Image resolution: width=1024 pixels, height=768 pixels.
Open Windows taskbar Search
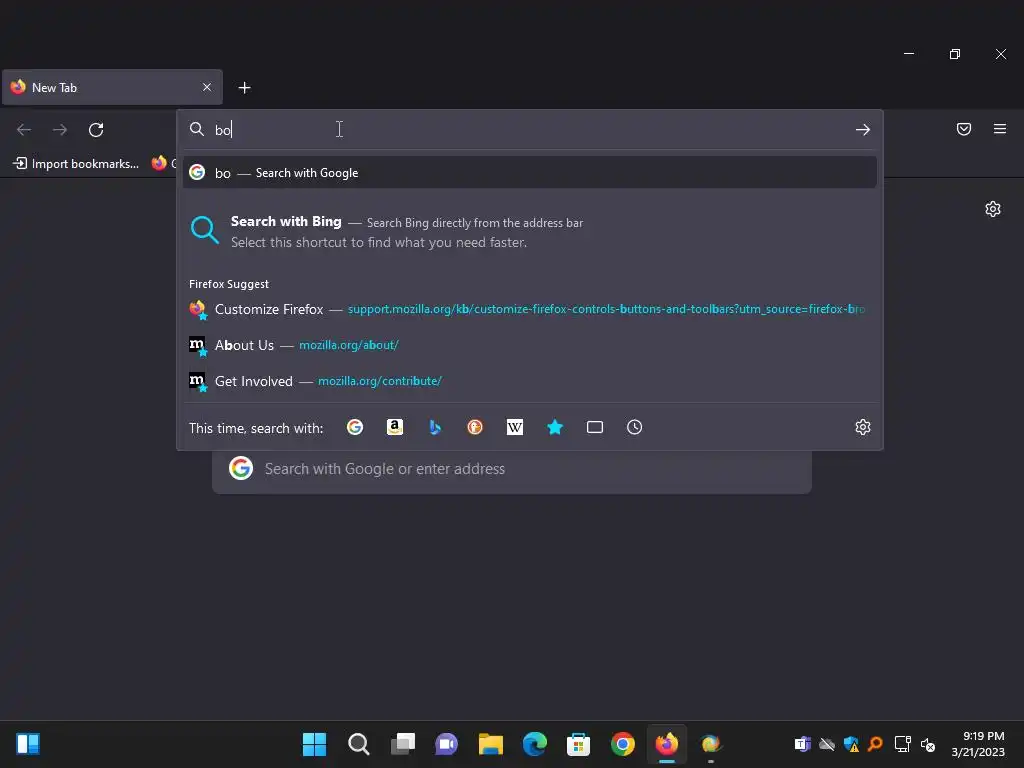(x=359, y=744)
